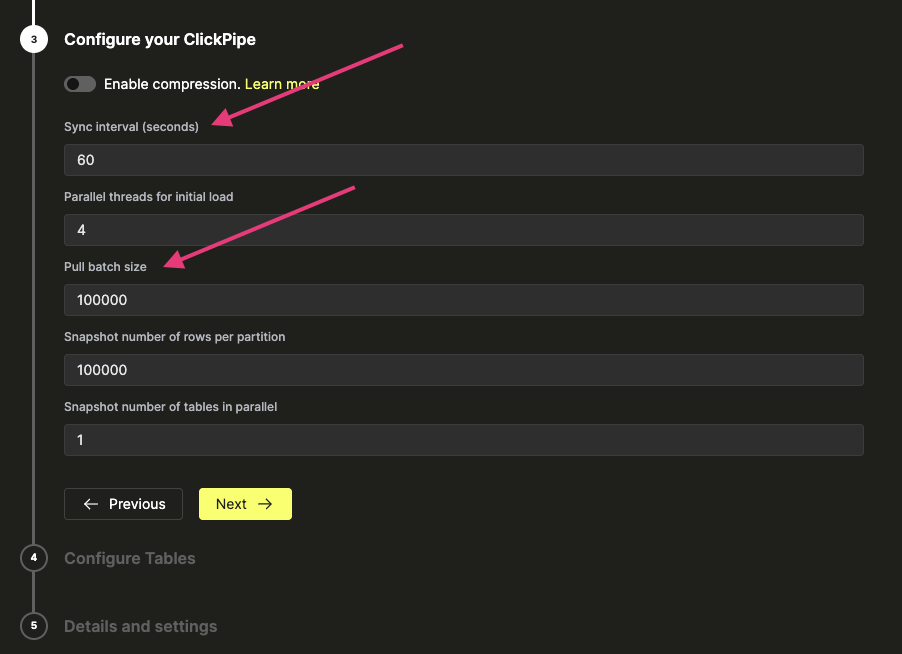Select the value 4 for parallel threads

[80, 229]
